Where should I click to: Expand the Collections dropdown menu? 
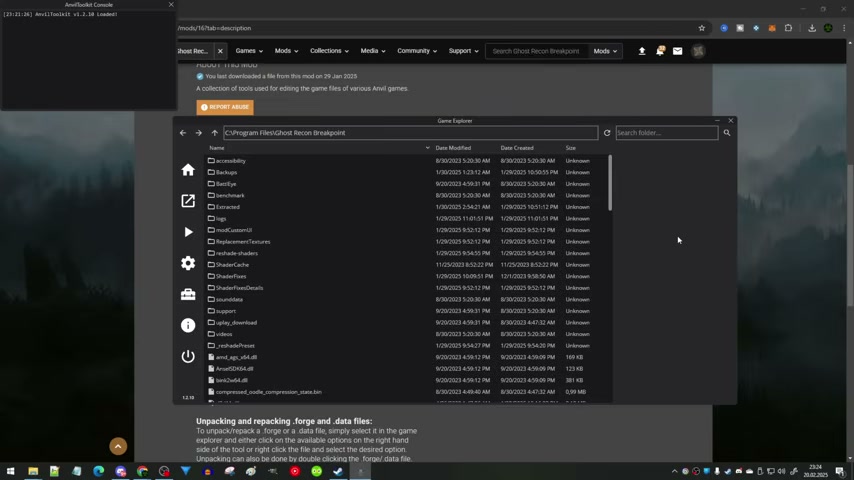[329, 51]
